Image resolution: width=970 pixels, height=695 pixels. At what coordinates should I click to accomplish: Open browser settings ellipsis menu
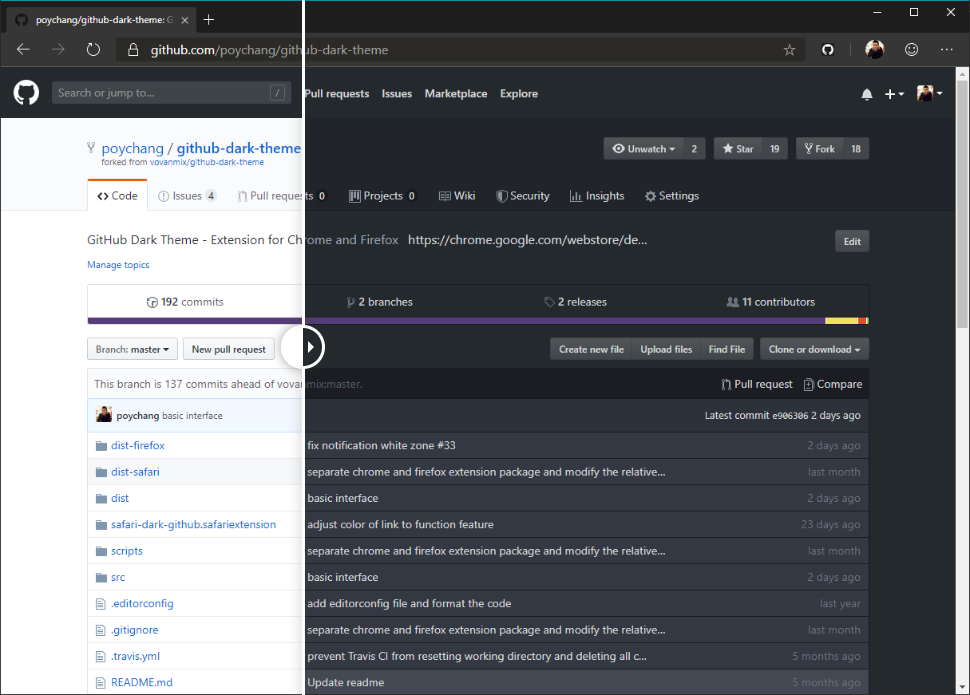coord(946,50)
